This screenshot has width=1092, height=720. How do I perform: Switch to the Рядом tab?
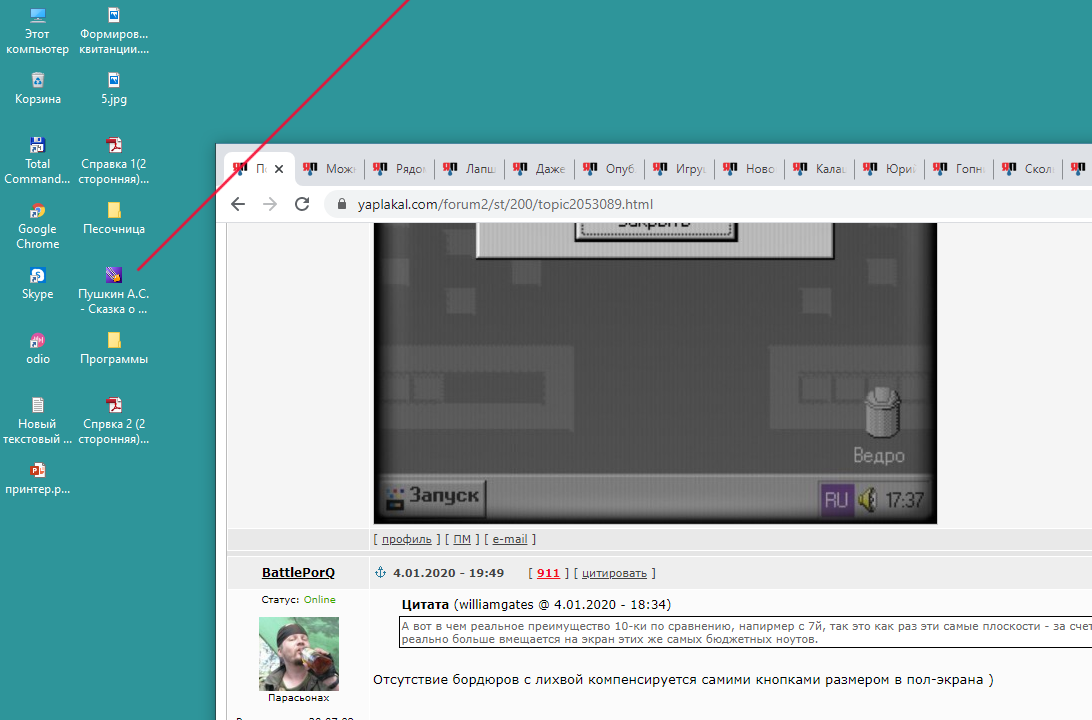[400, 169]
